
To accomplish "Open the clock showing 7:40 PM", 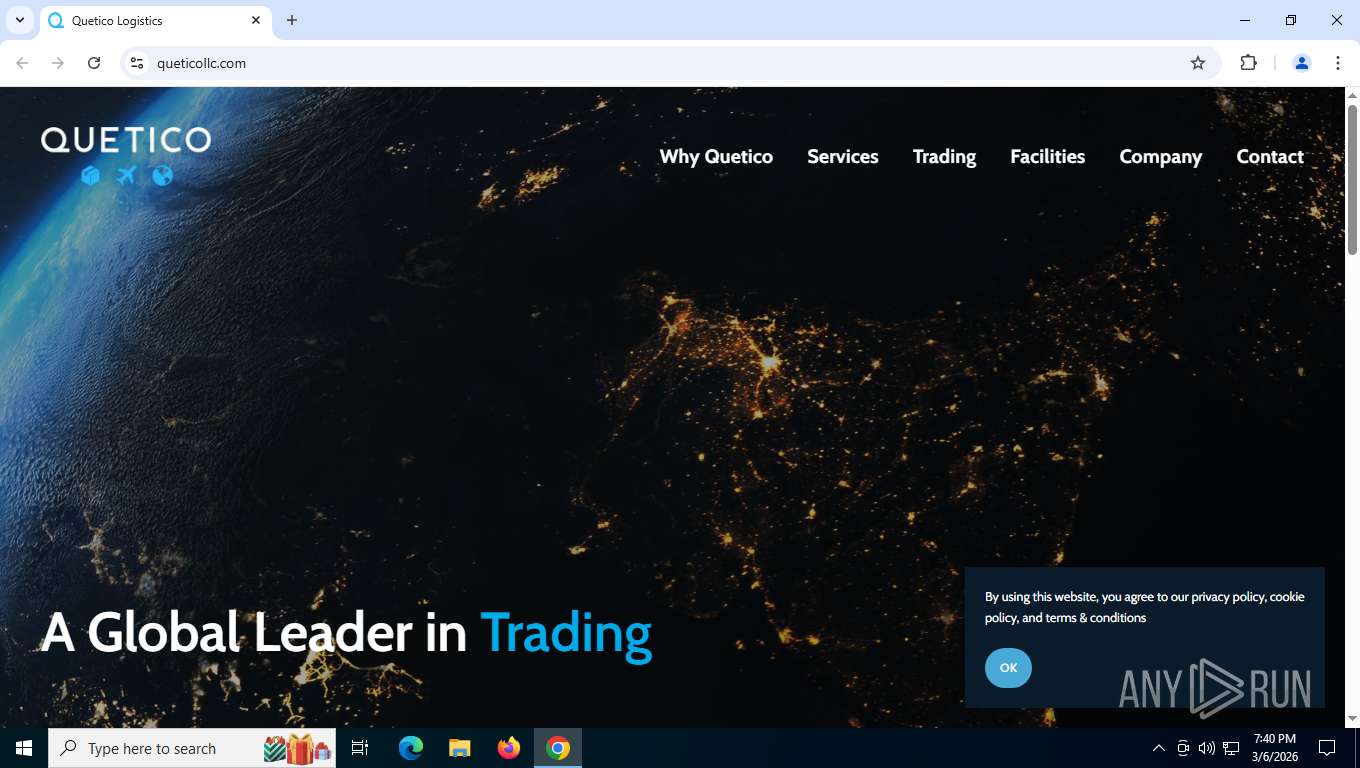I will point(1274,748).
